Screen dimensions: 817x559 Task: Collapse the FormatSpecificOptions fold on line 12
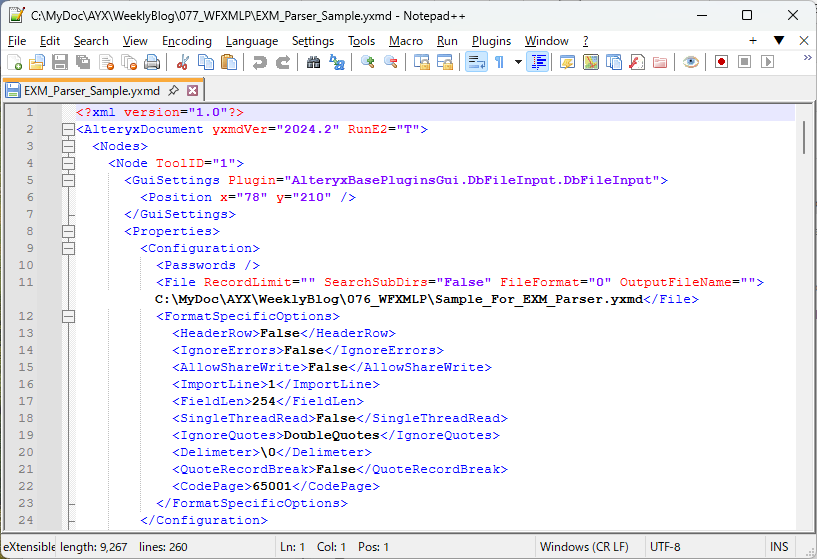[x=68, y=316]
